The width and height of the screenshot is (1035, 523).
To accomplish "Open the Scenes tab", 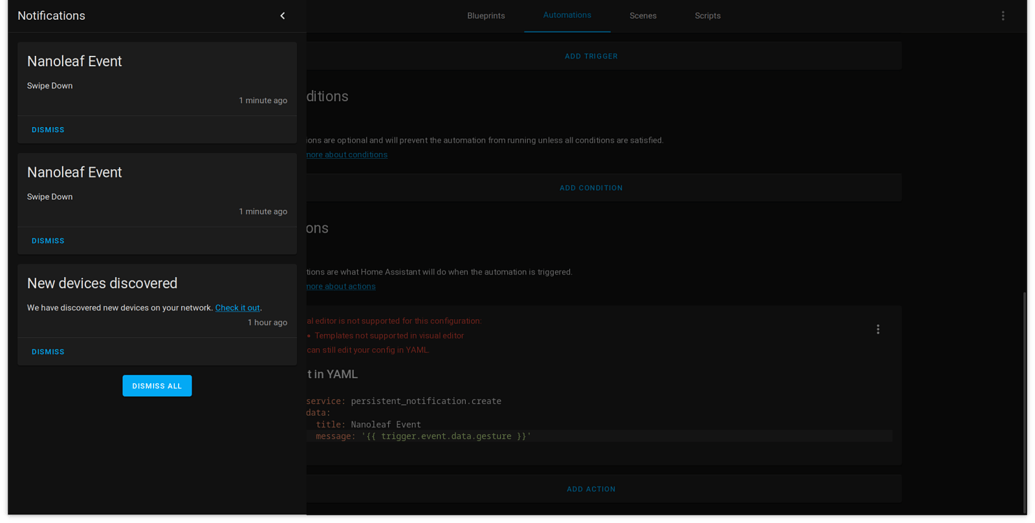I will click(x=643, y=16).
